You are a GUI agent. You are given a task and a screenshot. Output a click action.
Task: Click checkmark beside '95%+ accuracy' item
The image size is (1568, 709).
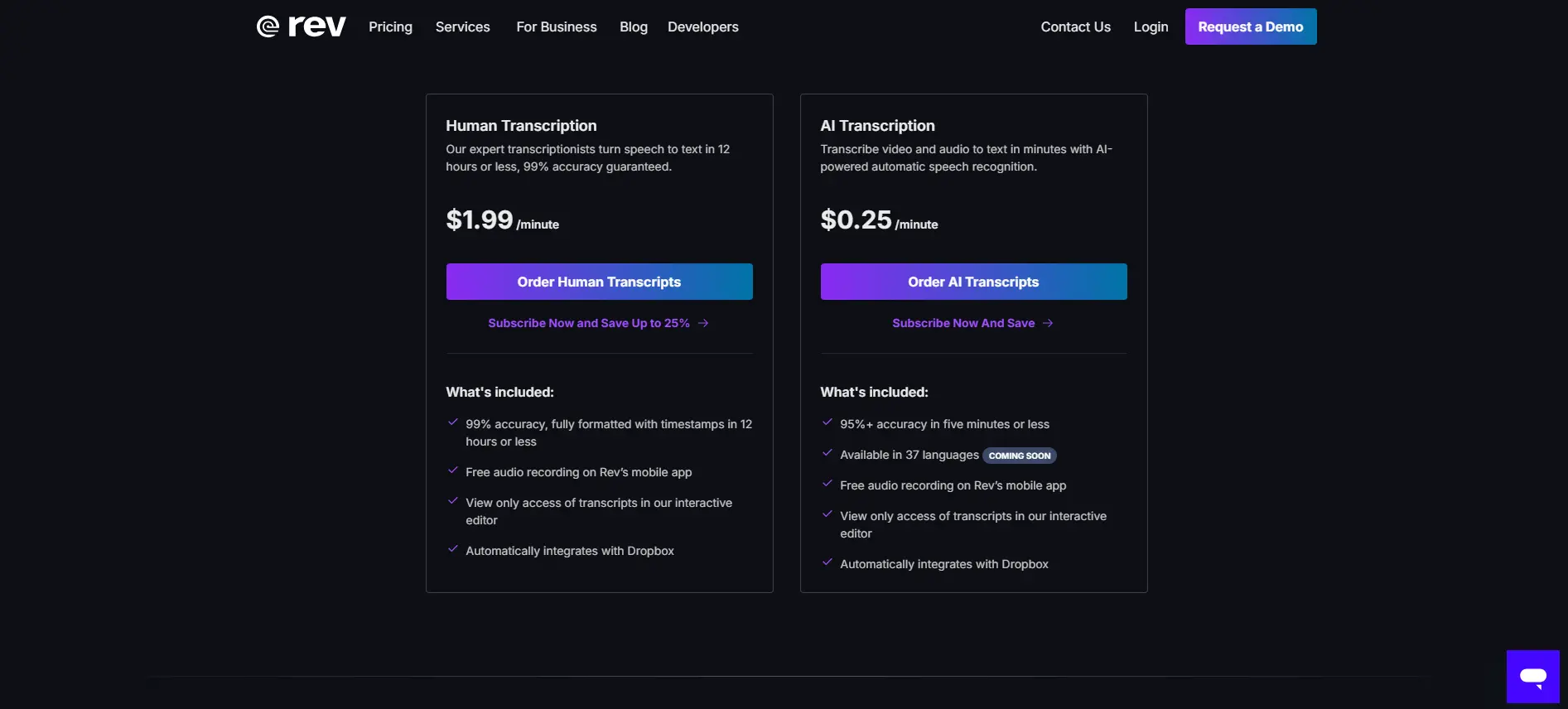[827, 422]
